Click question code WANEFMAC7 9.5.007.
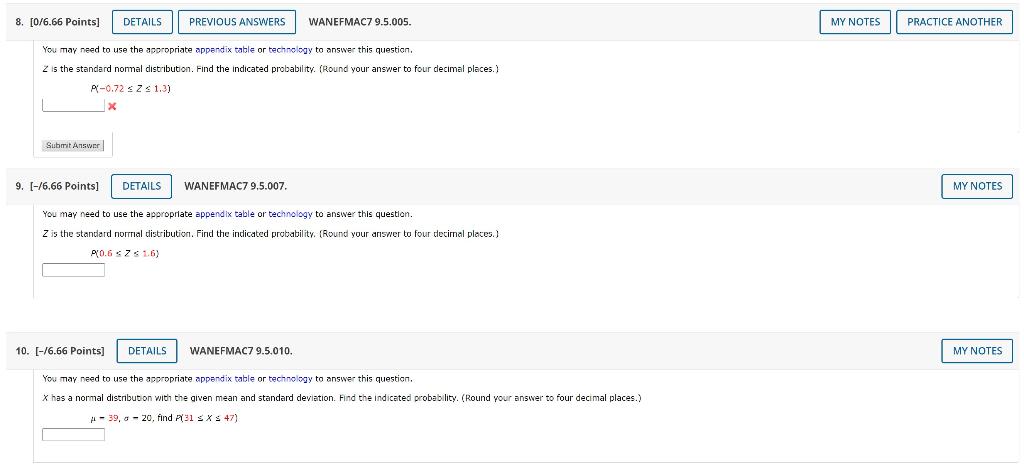Screen dimensions: 1024x468 [236, 186]
